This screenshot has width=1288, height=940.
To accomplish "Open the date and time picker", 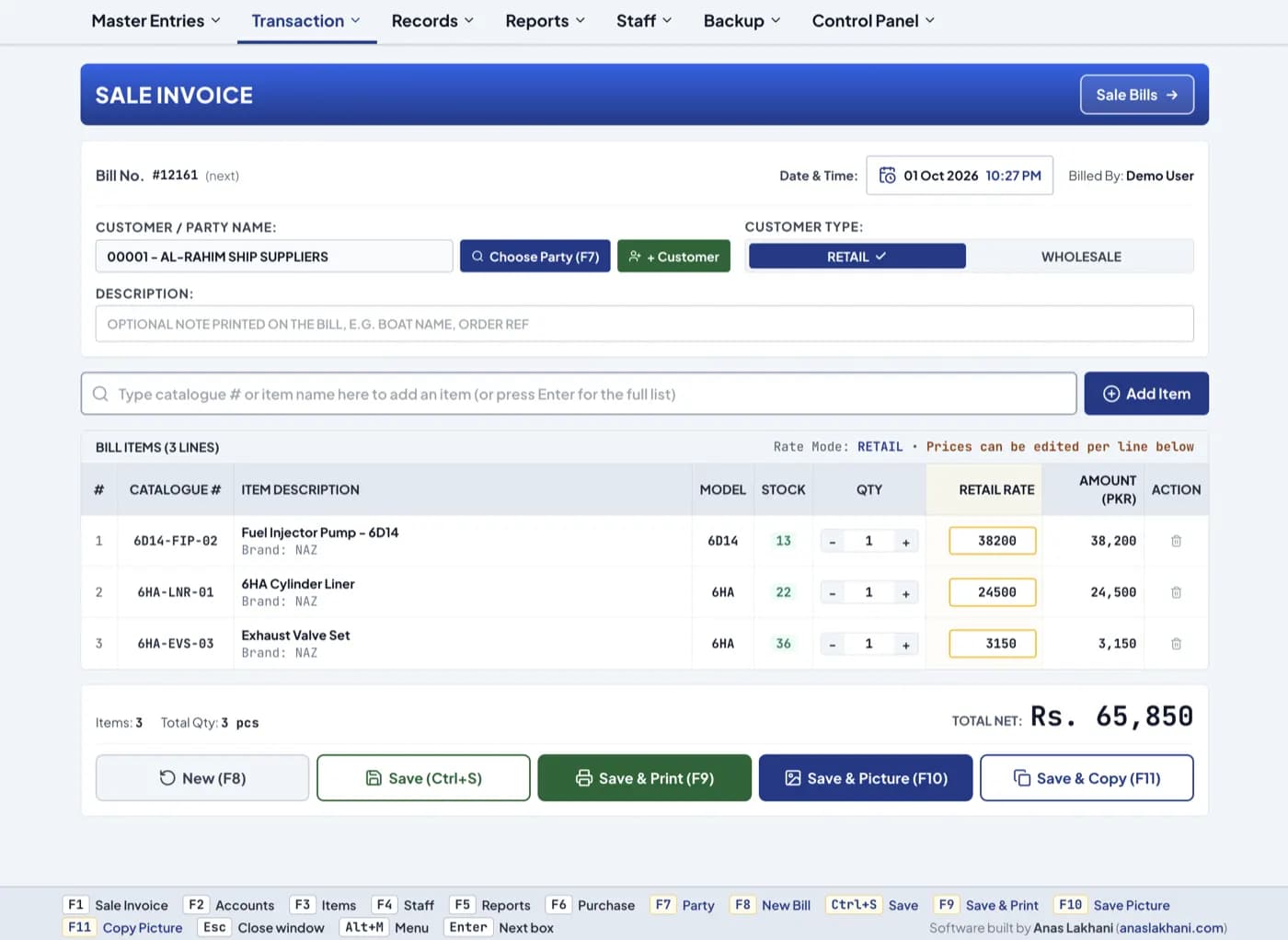I will (x=960, y=176).
